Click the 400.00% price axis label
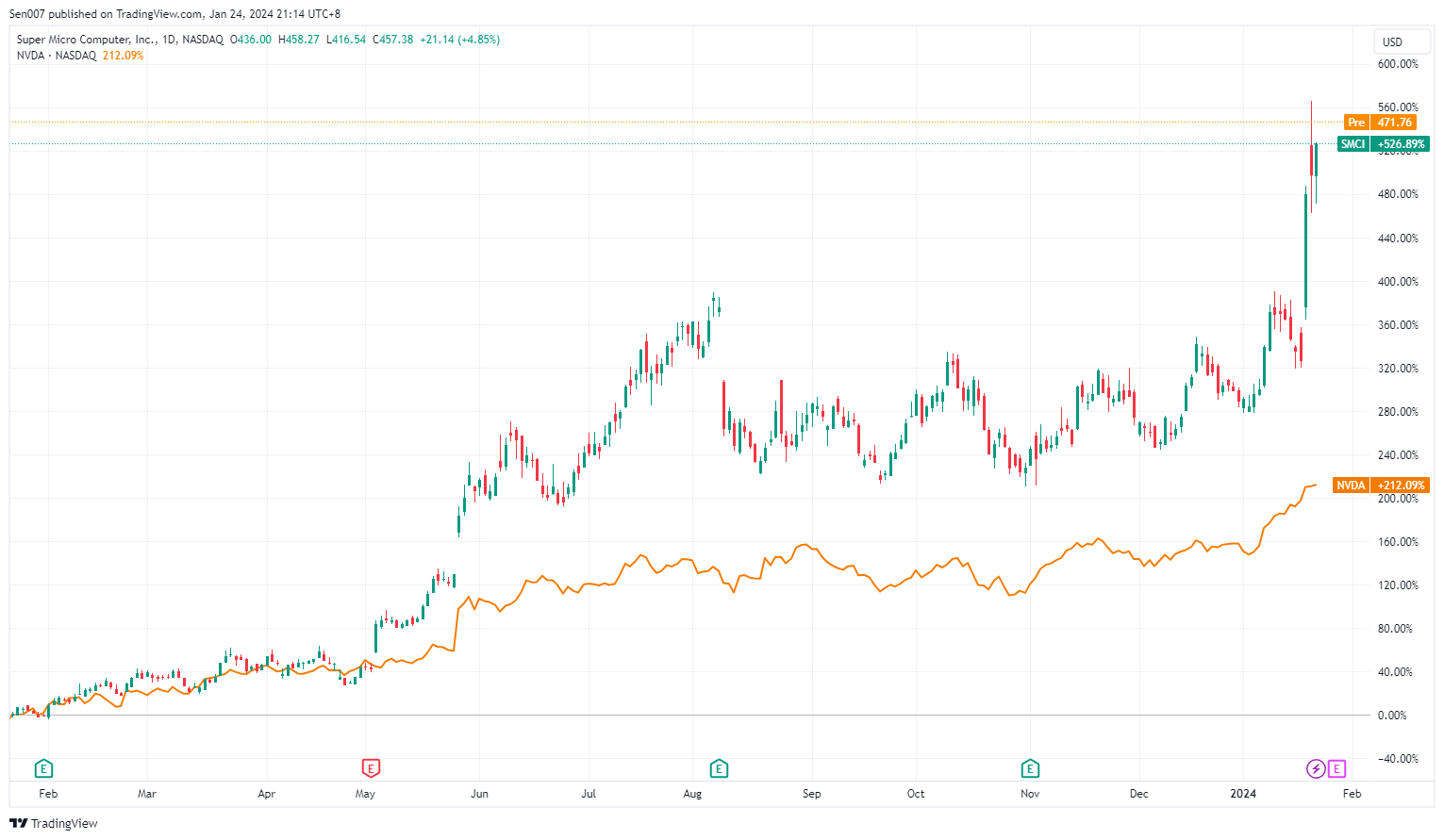 (1398, 282)
